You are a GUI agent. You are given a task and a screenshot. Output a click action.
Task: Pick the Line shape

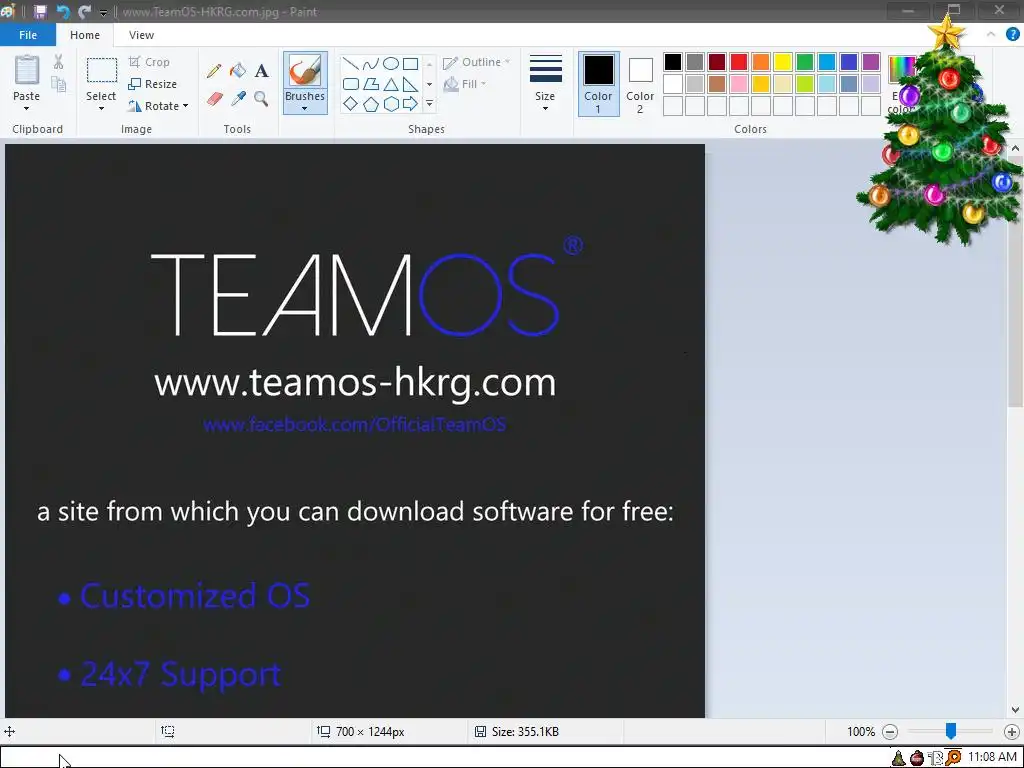(x=351, y=63)
